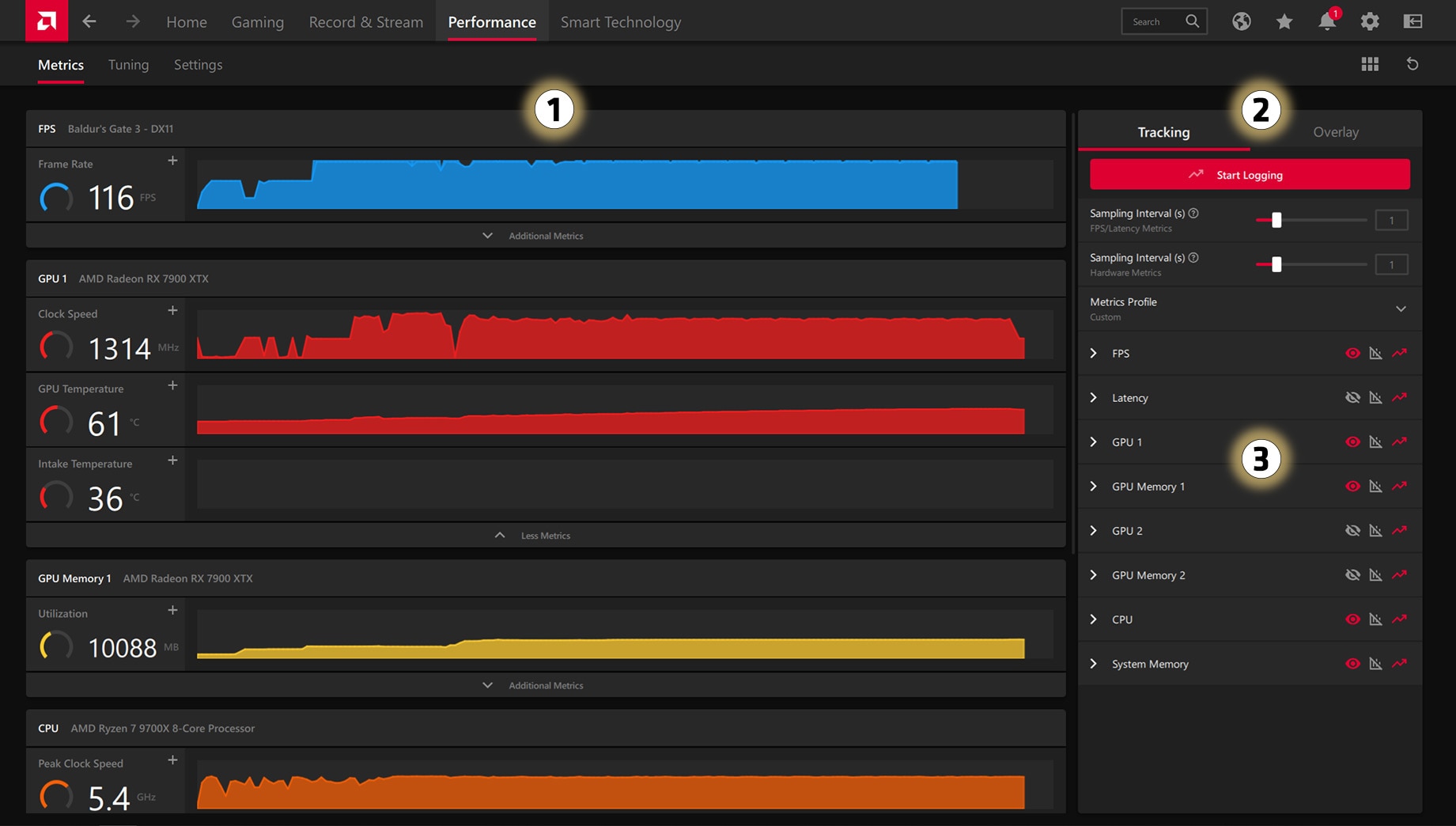Toggle GPU Memory 1 overlay chart icon
Viewport: 1456px width, 826px height.
point(1376,486)
